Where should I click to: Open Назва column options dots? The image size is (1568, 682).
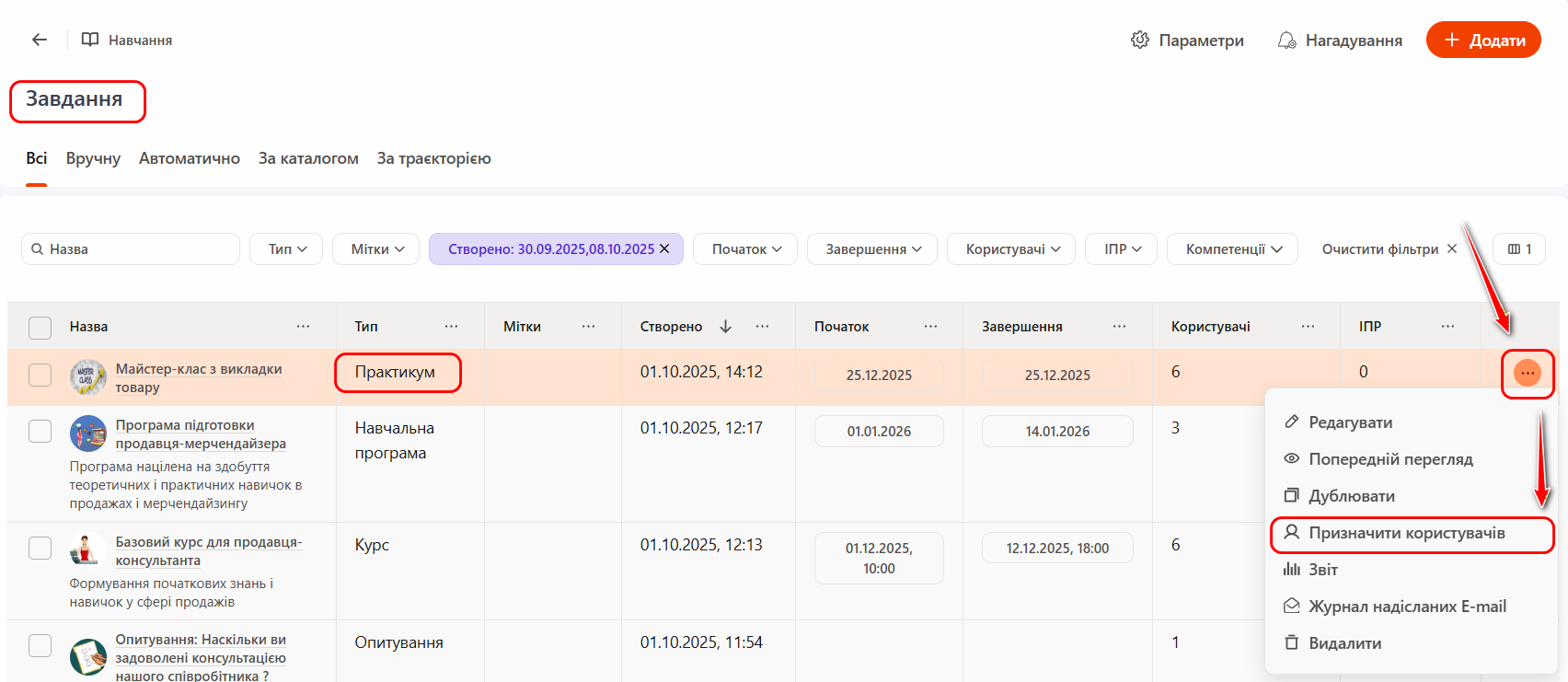303,327
